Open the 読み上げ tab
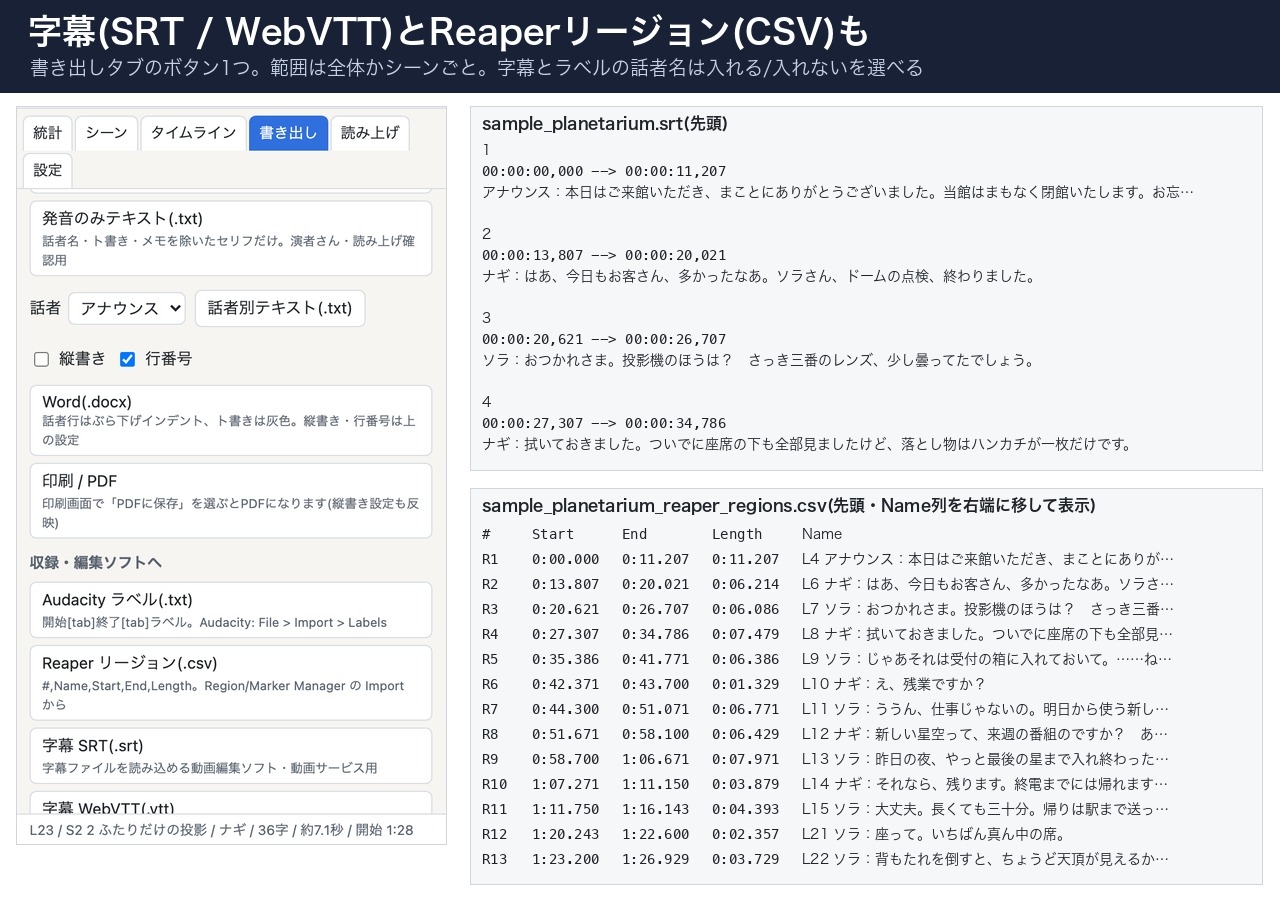 (370, 133)
